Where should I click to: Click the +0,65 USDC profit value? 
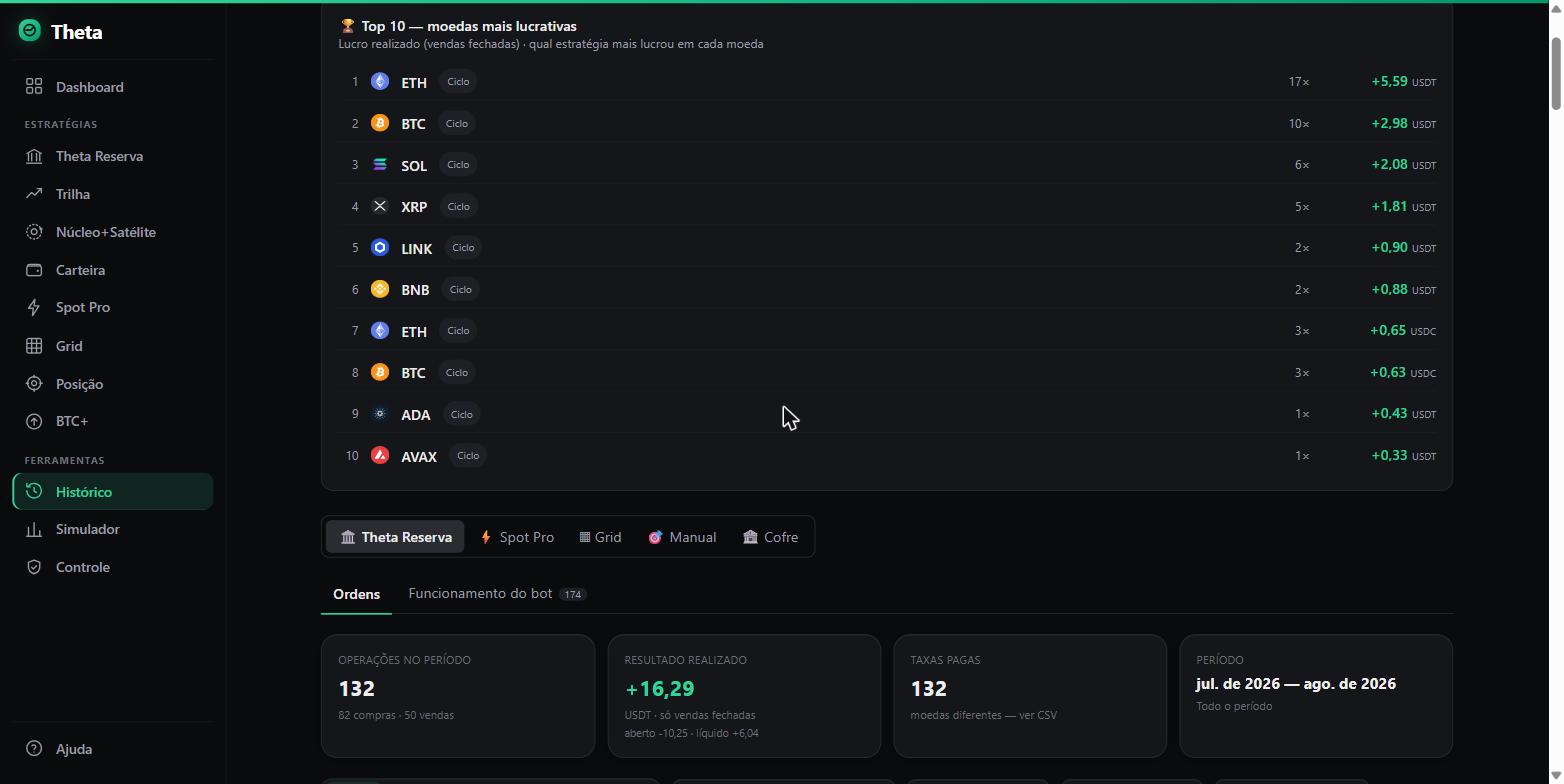tap(1403, 331)
